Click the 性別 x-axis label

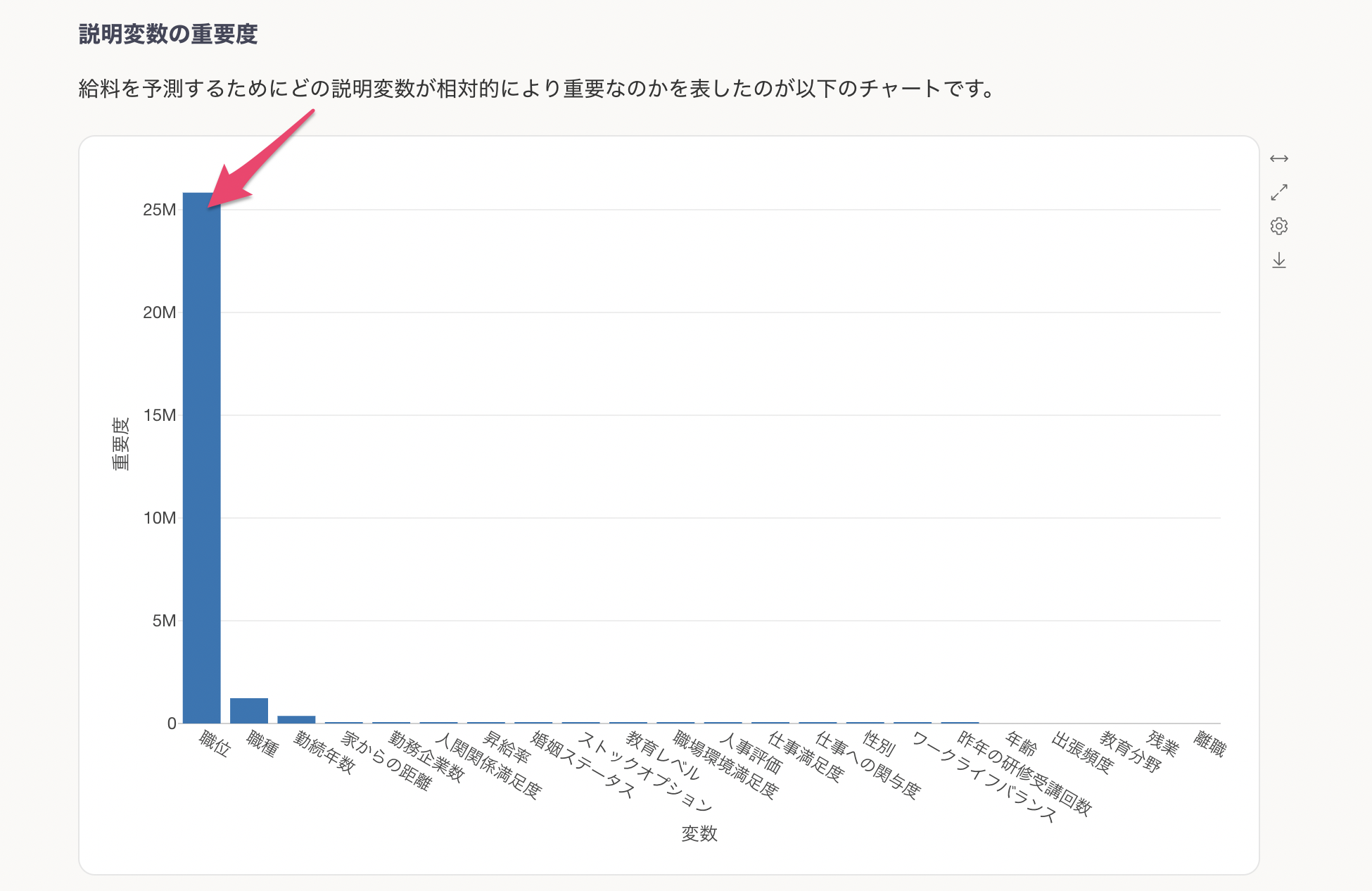point(879,744)
